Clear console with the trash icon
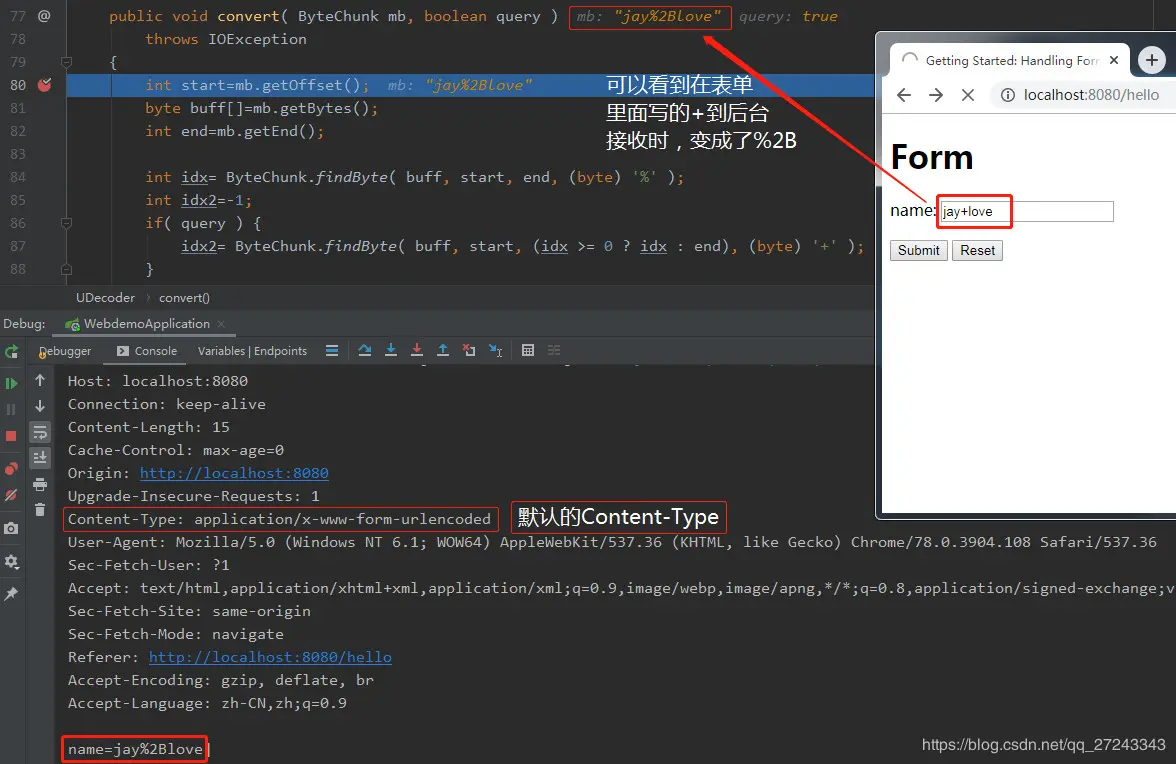The width and height of the screenshot is (1176, 764). (40, 510)
